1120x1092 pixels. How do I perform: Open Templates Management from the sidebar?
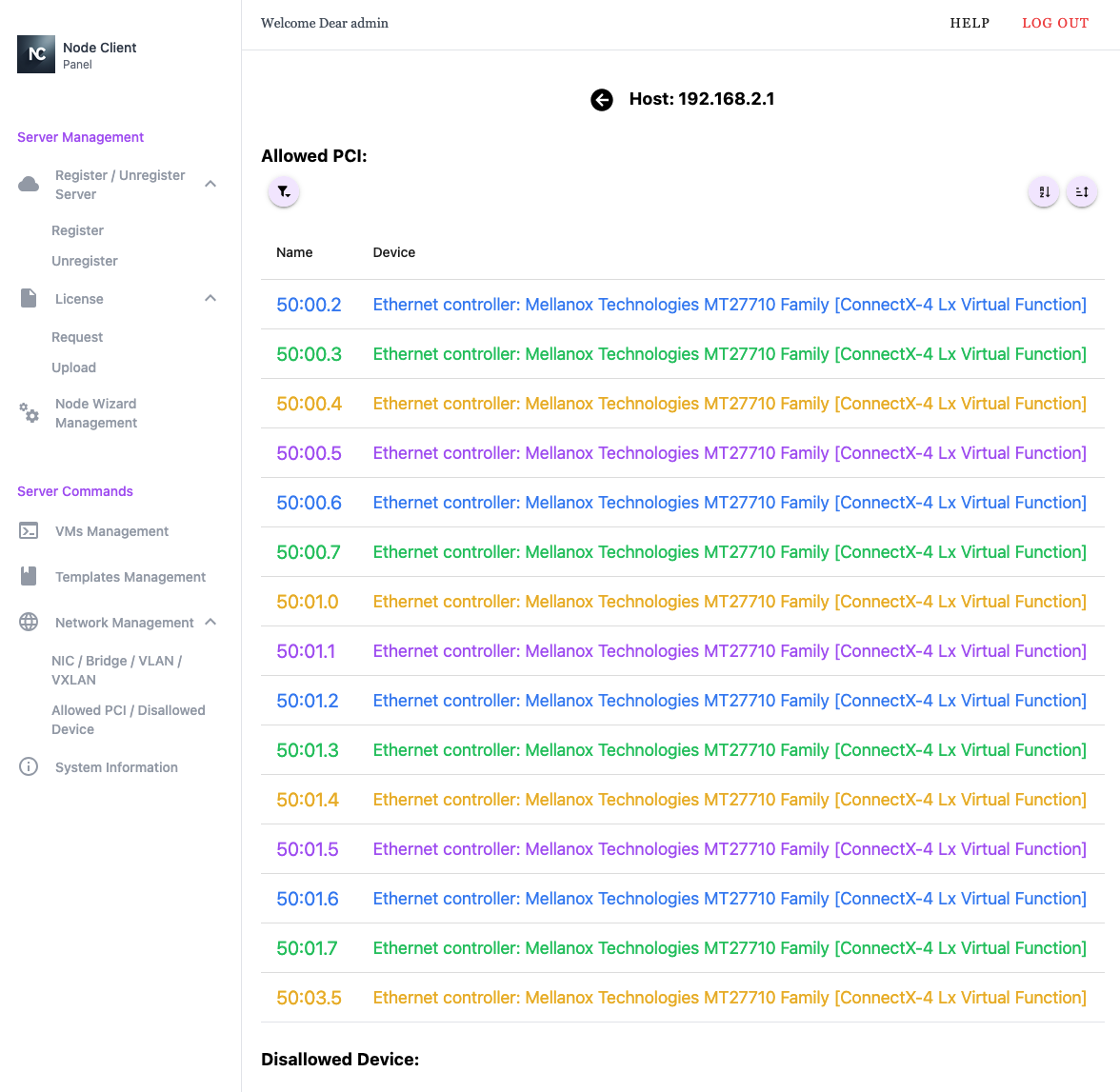point(130,577)
